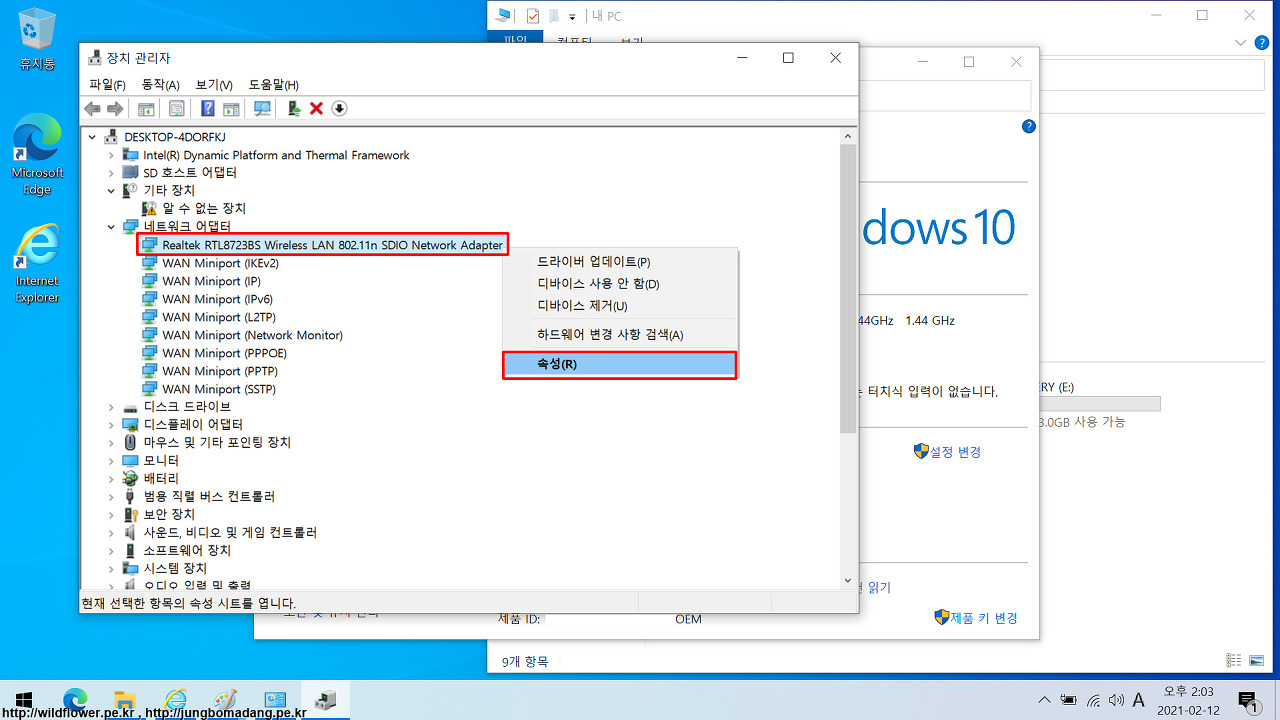Expand the ribbon chevron in 내 PC window
This screenshot has width=1280, height=720.
pyautogui.click(x=1240, y=43)
